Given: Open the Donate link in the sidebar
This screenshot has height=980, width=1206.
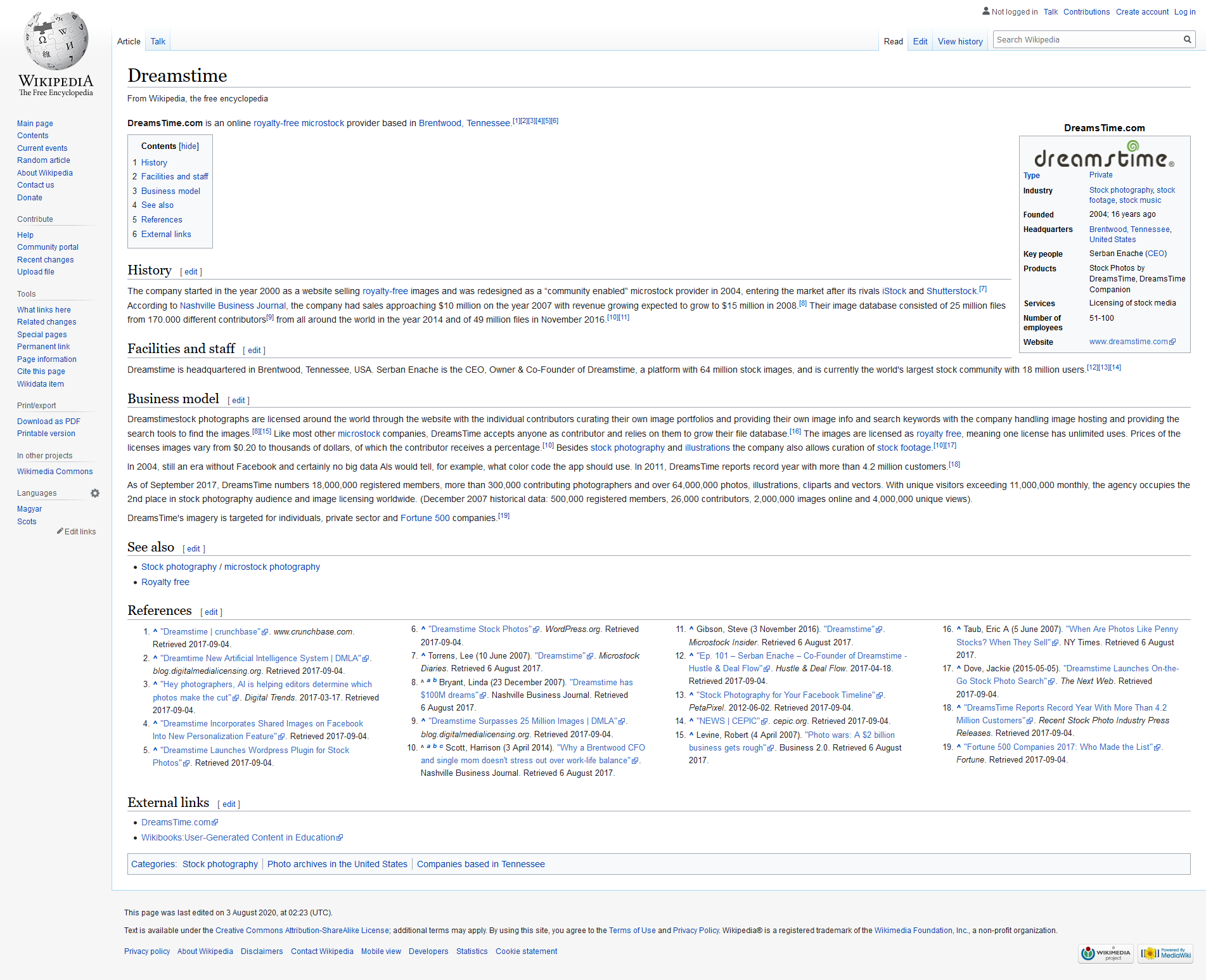Looking at the screenshot, I should pyautogui.click(x=30, y=198).
